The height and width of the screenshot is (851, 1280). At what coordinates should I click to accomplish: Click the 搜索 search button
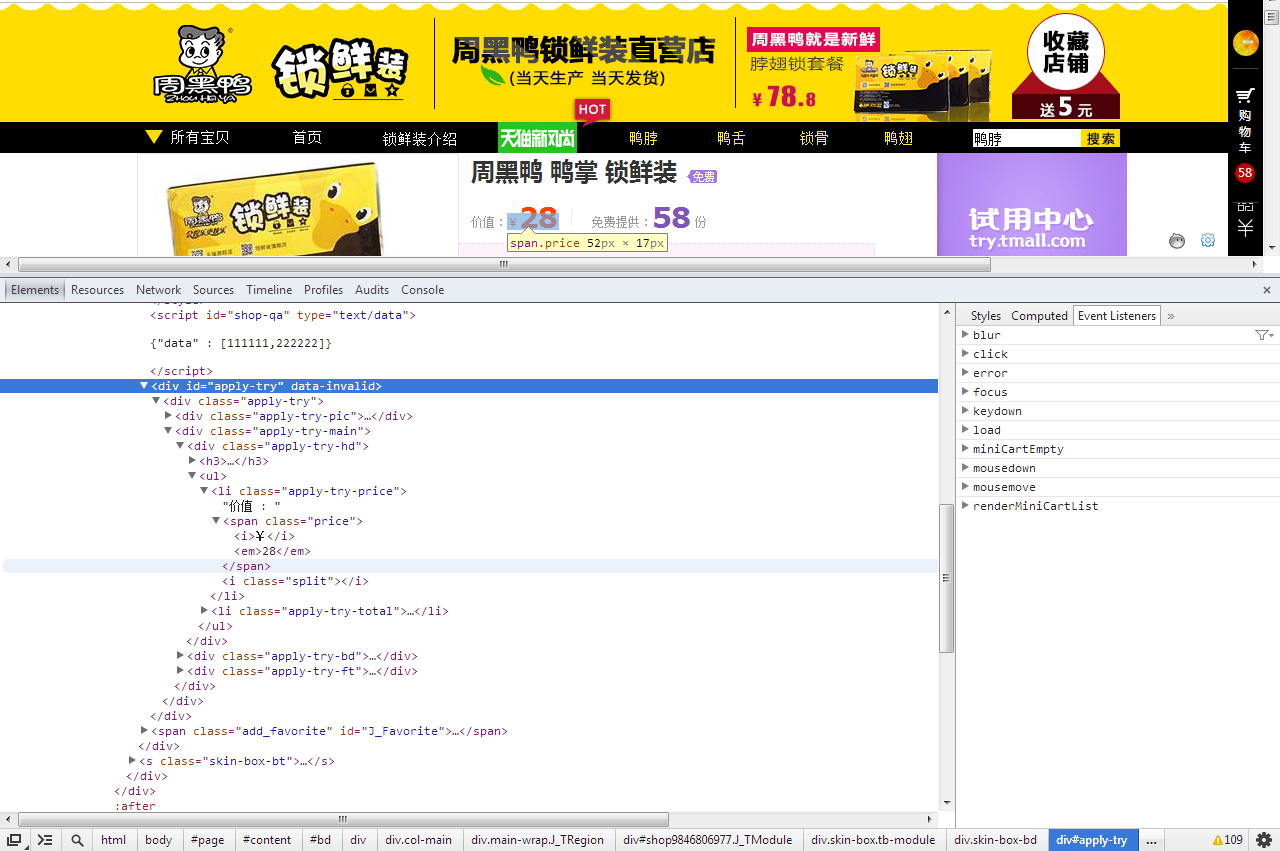pyautogui.click(x=1100, y=139)
